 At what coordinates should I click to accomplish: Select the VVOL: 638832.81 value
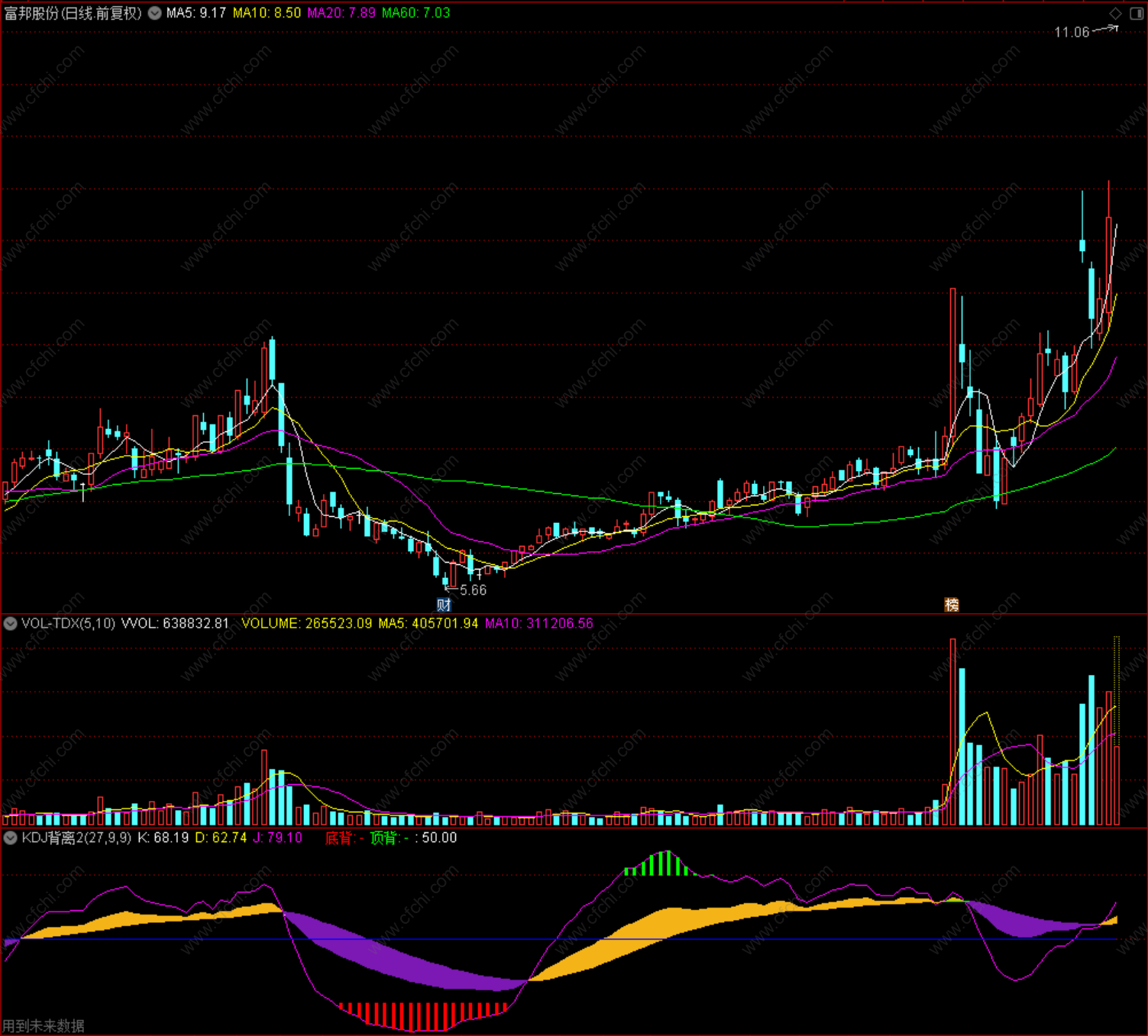click(175, 624)
